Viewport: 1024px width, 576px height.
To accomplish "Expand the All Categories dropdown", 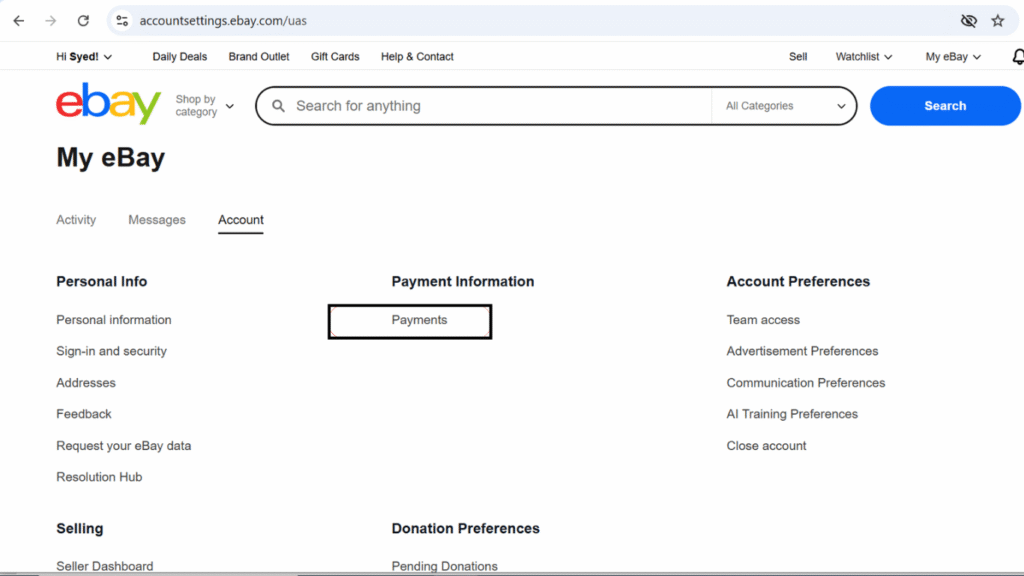I will click(x=784, y=105).
